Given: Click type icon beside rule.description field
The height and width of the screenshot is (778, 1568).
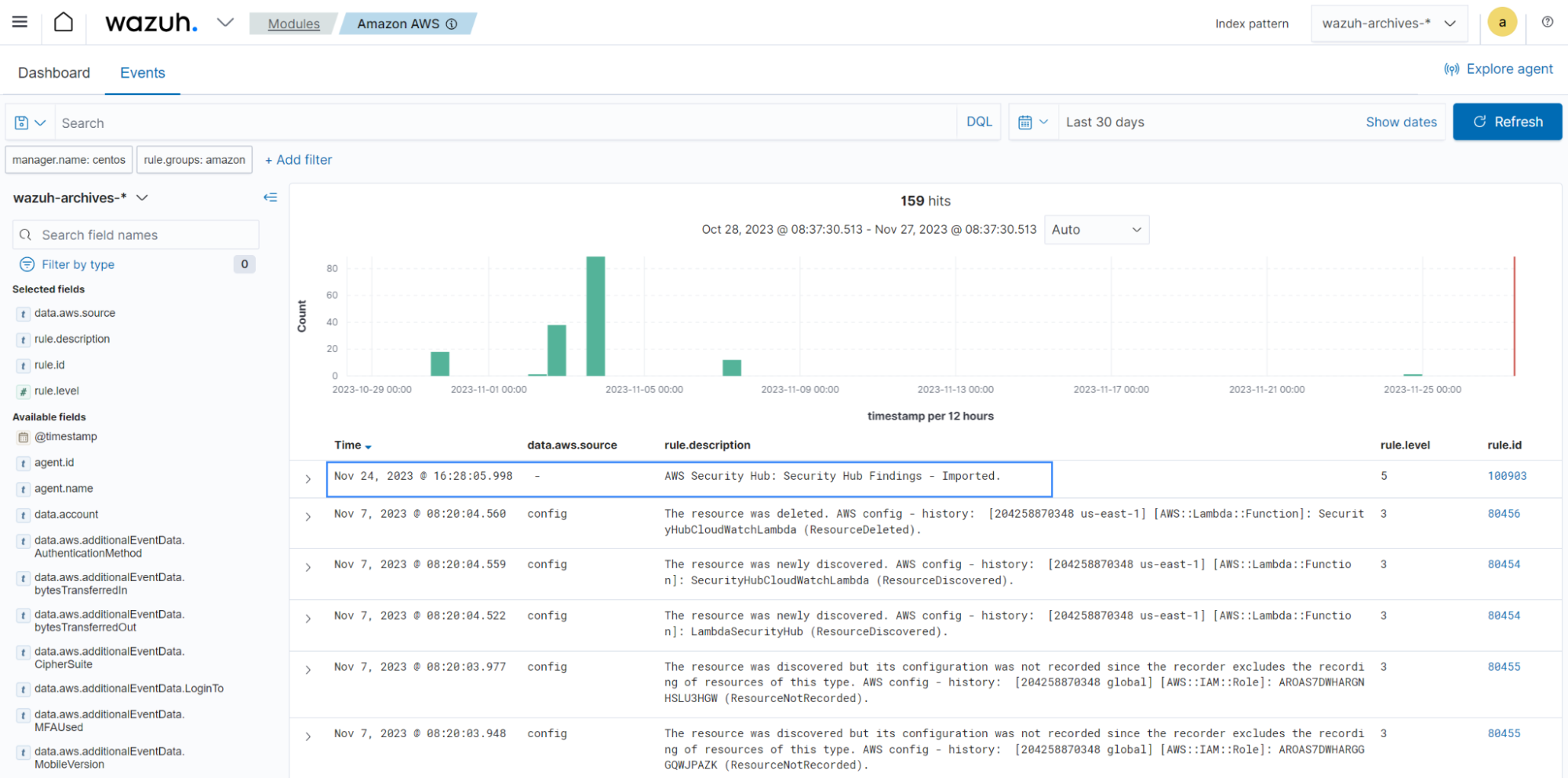Looking at the screenshot, I should (x=23, y=340).
